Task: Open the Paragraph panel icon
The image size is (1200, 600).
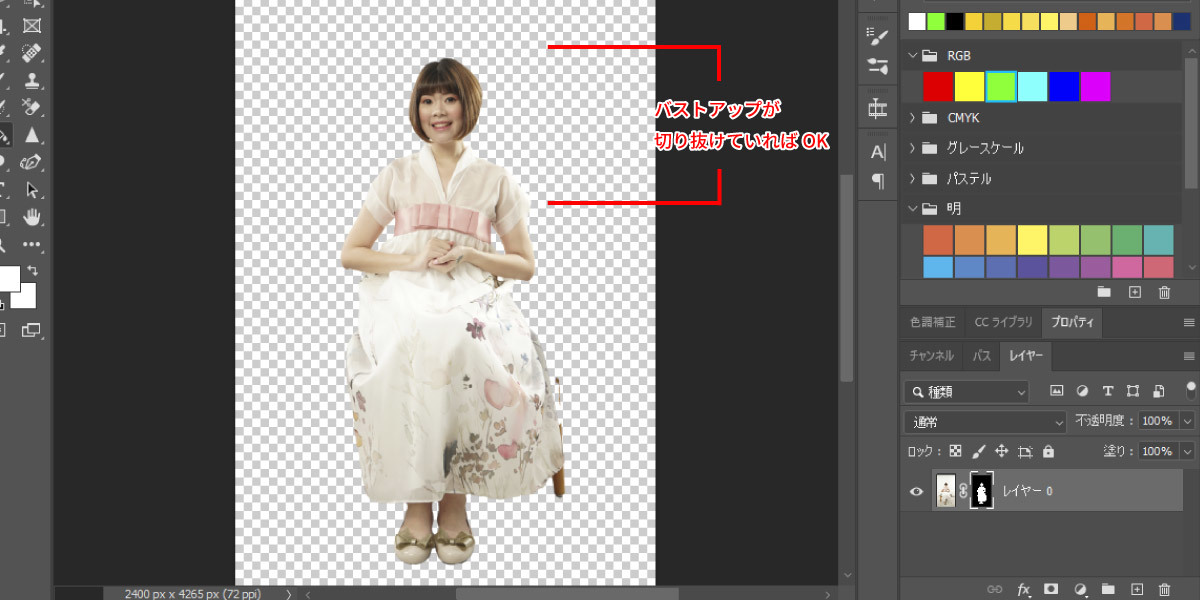Action: tap(878, 181)
